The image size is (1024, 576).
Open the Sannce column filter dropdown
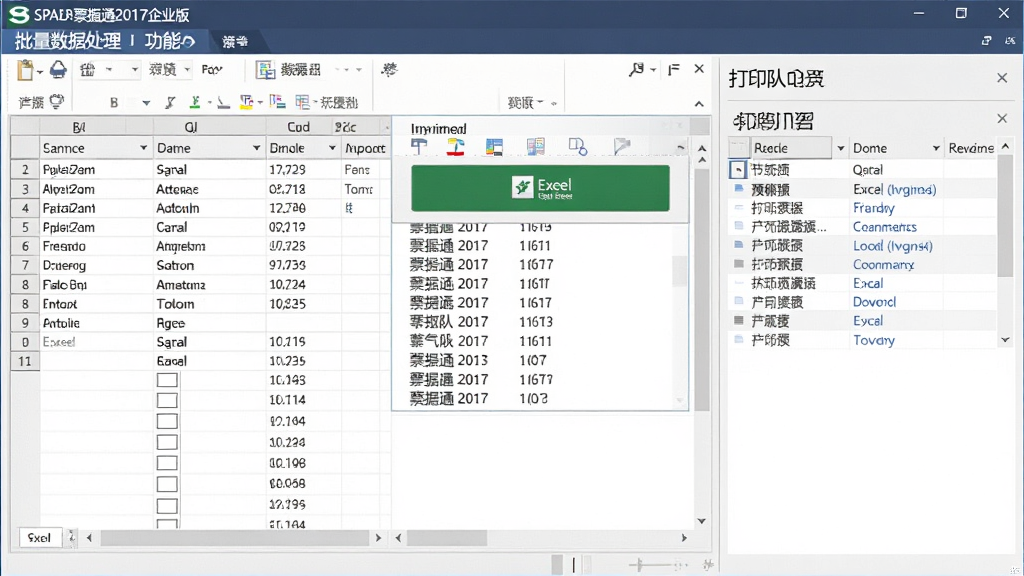point(144,148)
